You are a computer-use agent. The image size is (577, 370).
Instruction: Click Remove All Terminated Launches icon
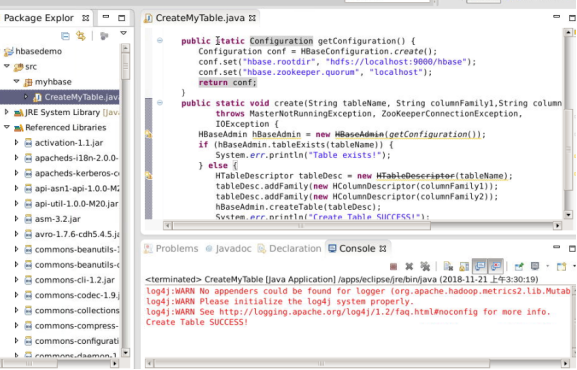coord(425,266)
